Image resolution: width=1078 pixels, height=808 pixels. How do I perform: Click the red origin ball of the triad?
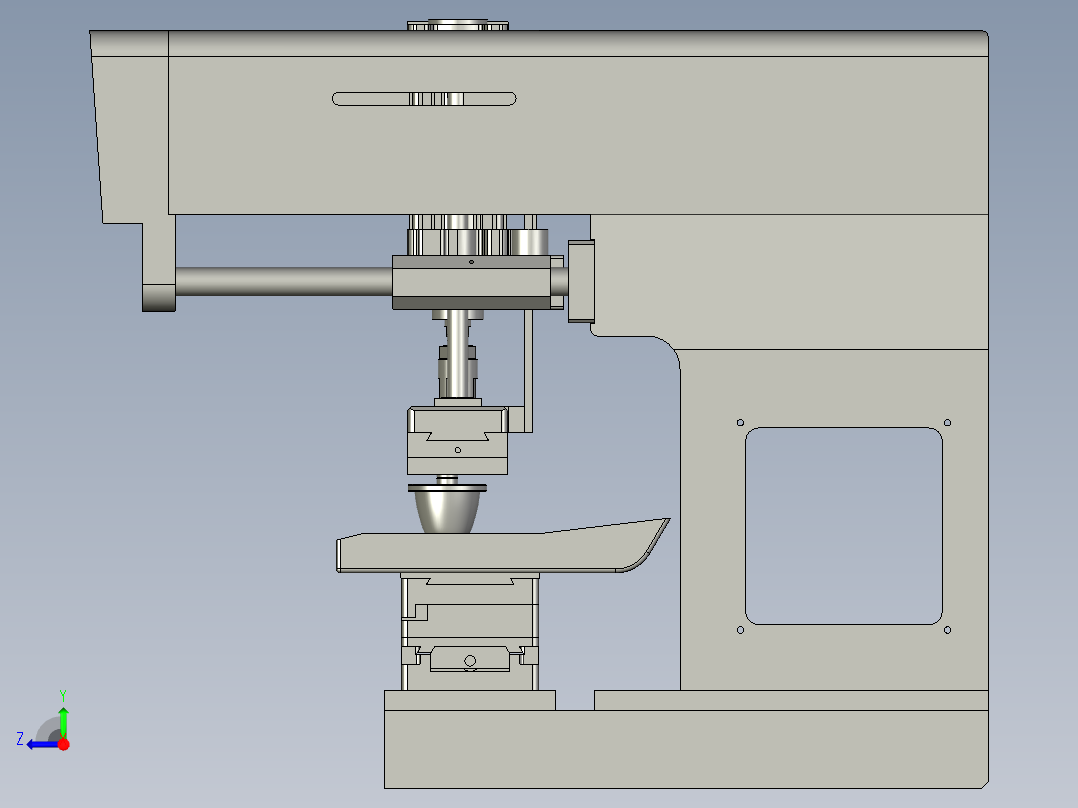click(64, 744)
